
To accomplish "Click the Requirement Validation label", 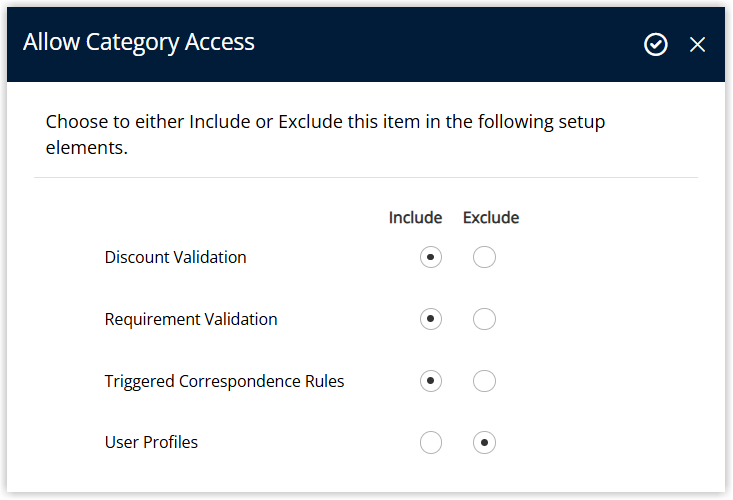I will (191, 319).
